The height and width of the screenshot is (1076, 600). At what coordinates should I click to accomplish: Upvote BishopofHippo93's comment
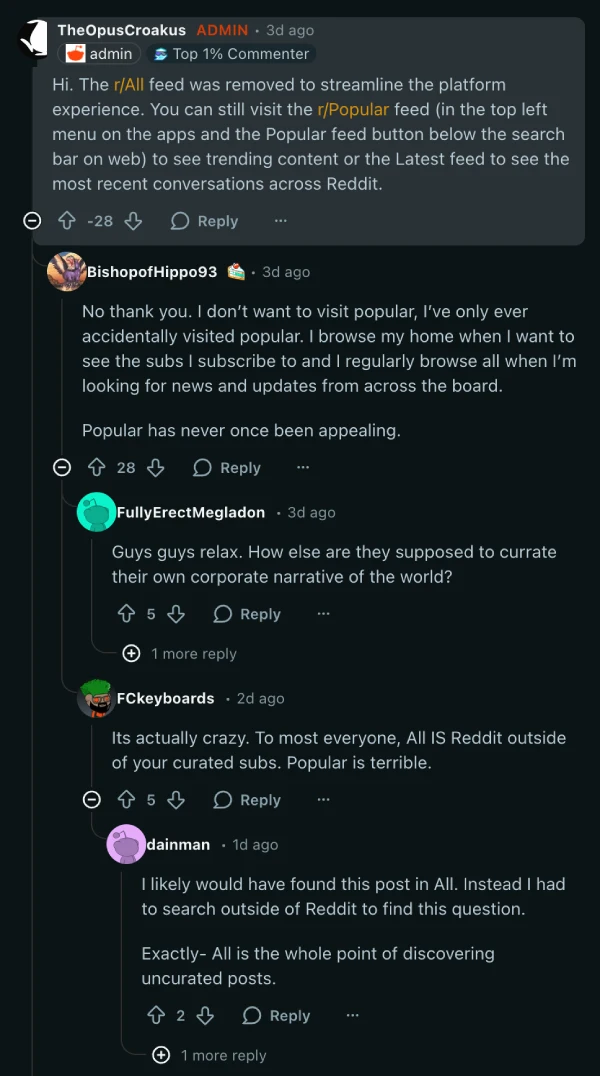pos(97,467)
